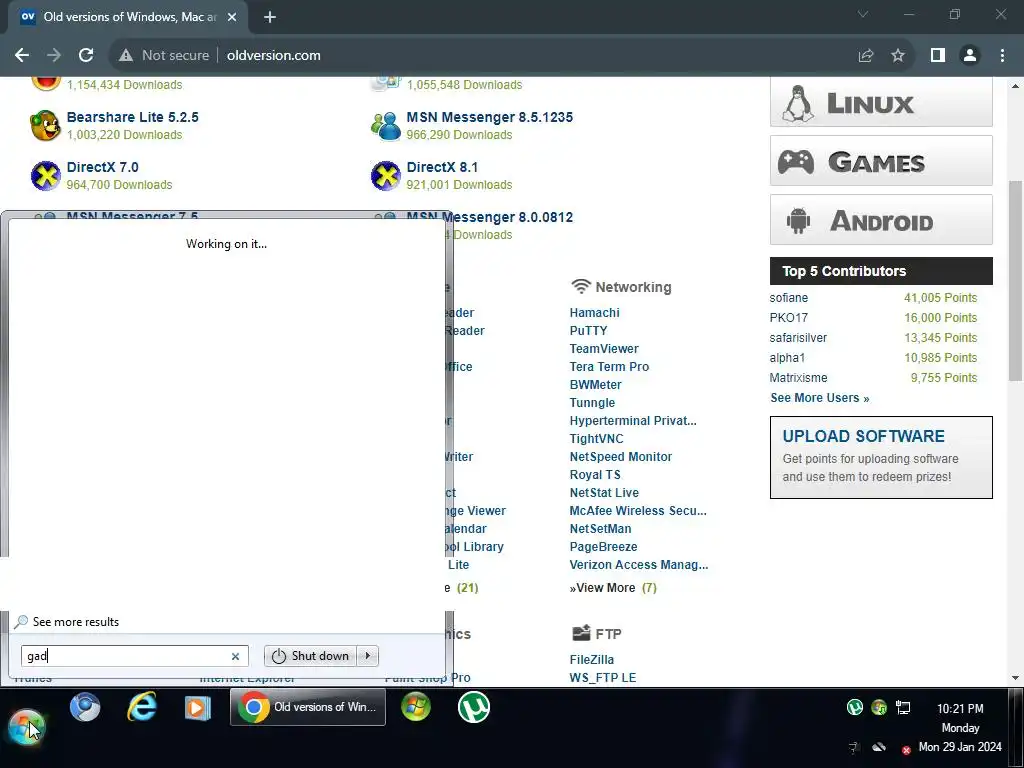Open the Tunngle link
Screen dimensions: 1024x768
pyautogui.click(x=592, y=403)
